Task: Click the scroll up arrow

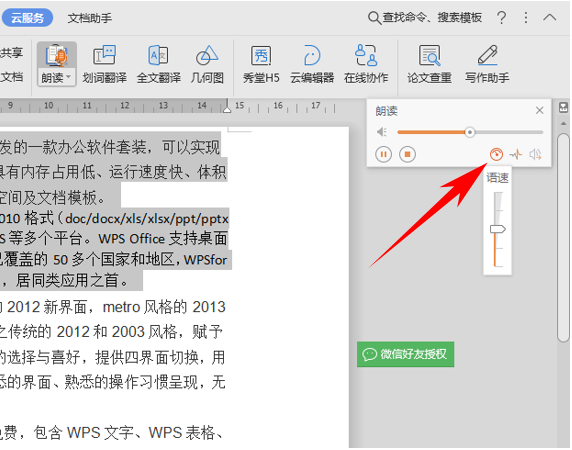Action: [x=563, y=124]
